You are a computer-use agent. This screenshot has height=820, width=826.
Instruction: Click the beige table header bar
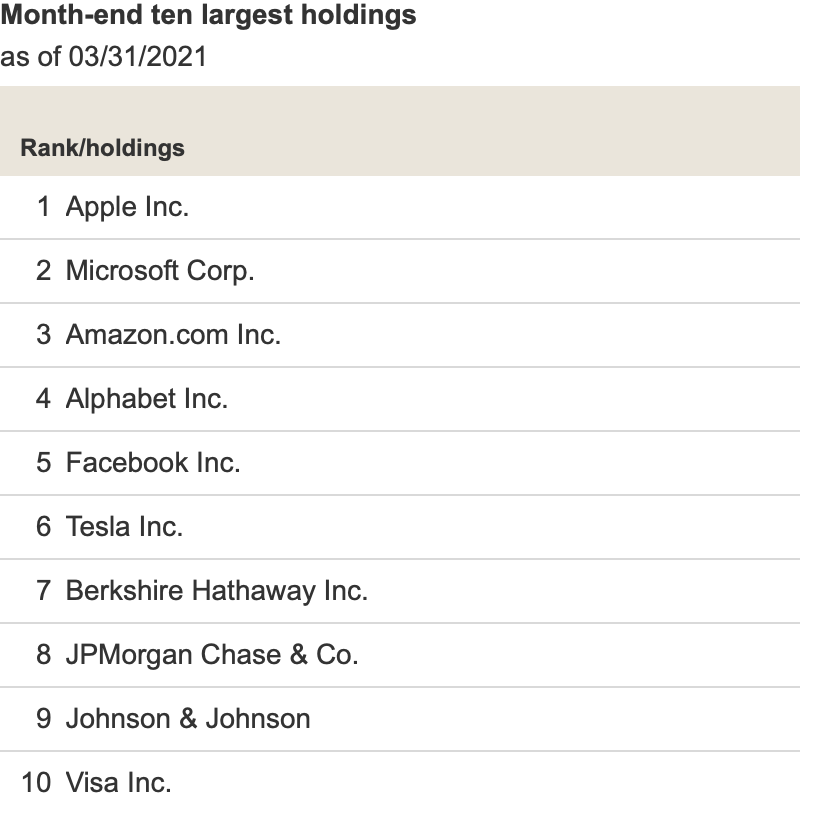[x=400, y=131]
